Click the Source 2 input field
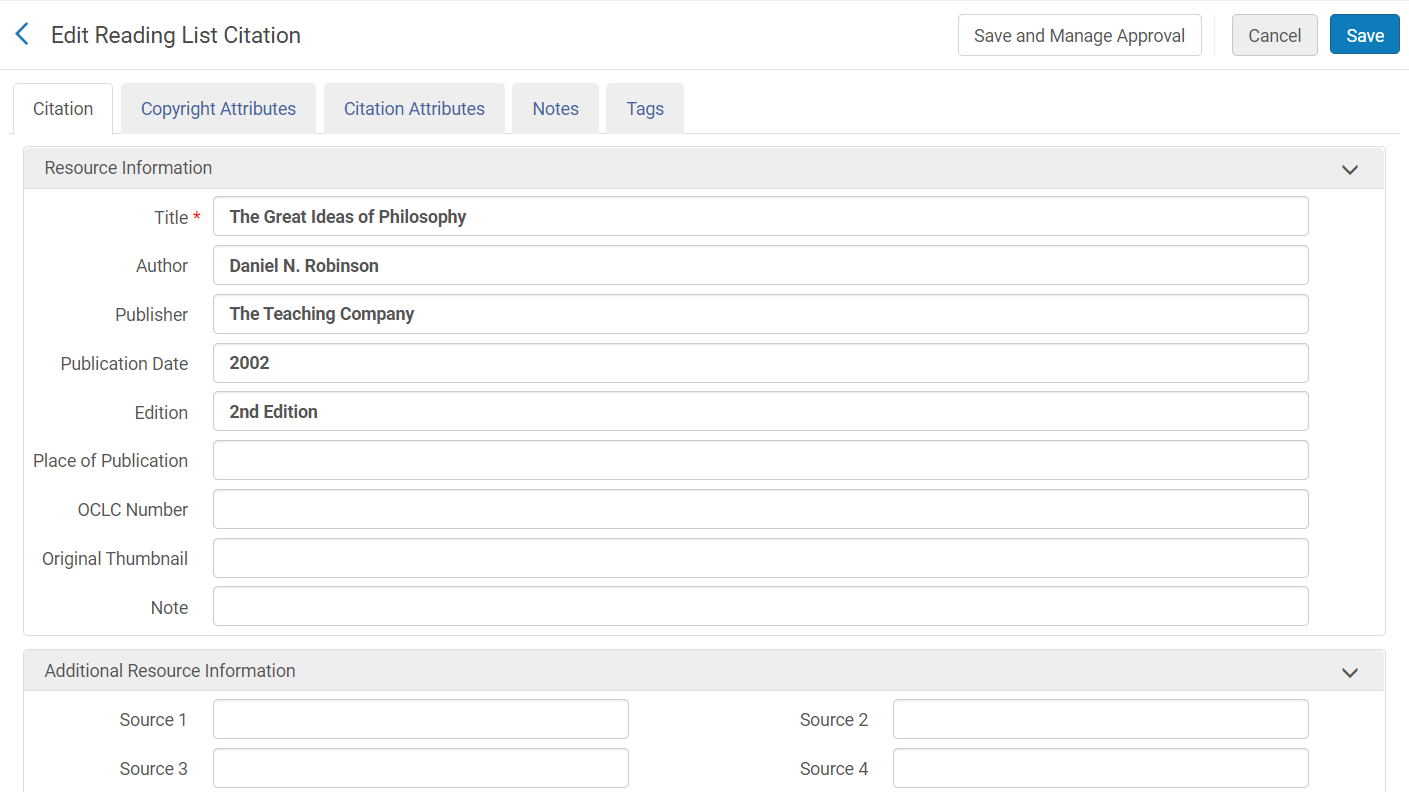1409x792 pixels. (1100, 720)
